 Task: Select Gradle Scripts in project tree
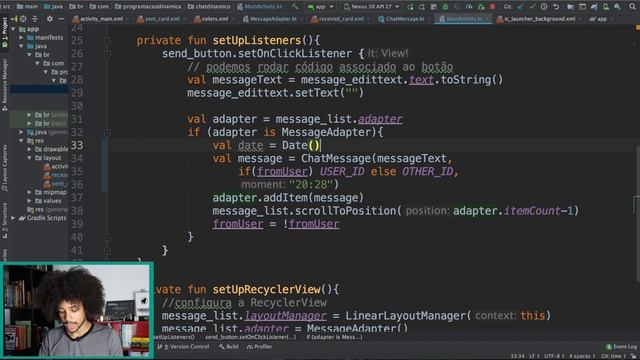[42, 218]
